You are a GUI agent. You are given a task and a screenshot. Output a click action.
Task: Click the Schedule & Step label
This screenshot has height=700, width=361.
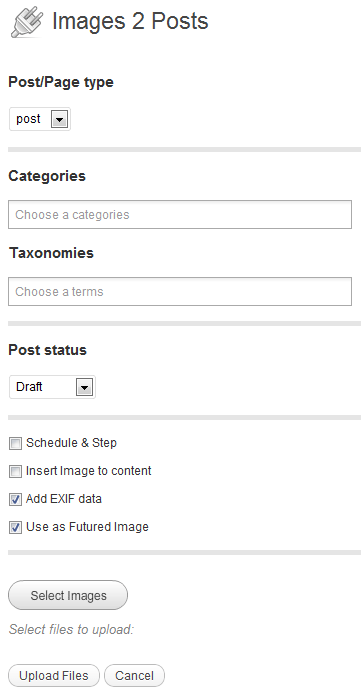71,443
